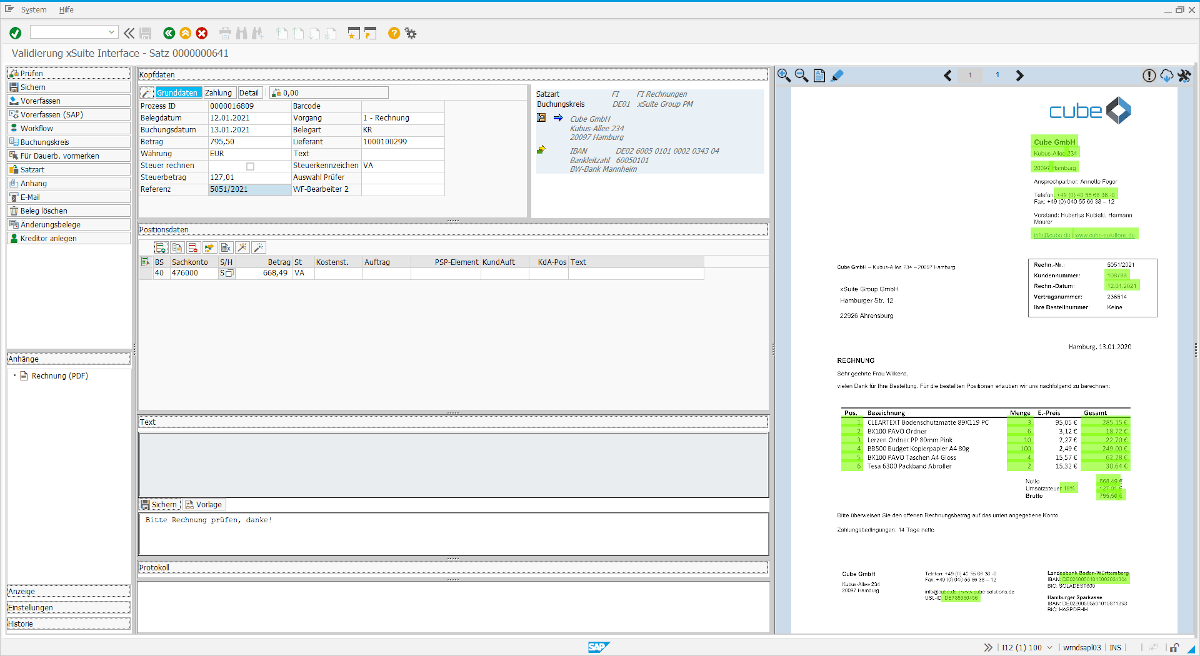1200x656 pixels.
Task: Click the vendor detail icon beside Cube GmbH
Action: point(542,118)
